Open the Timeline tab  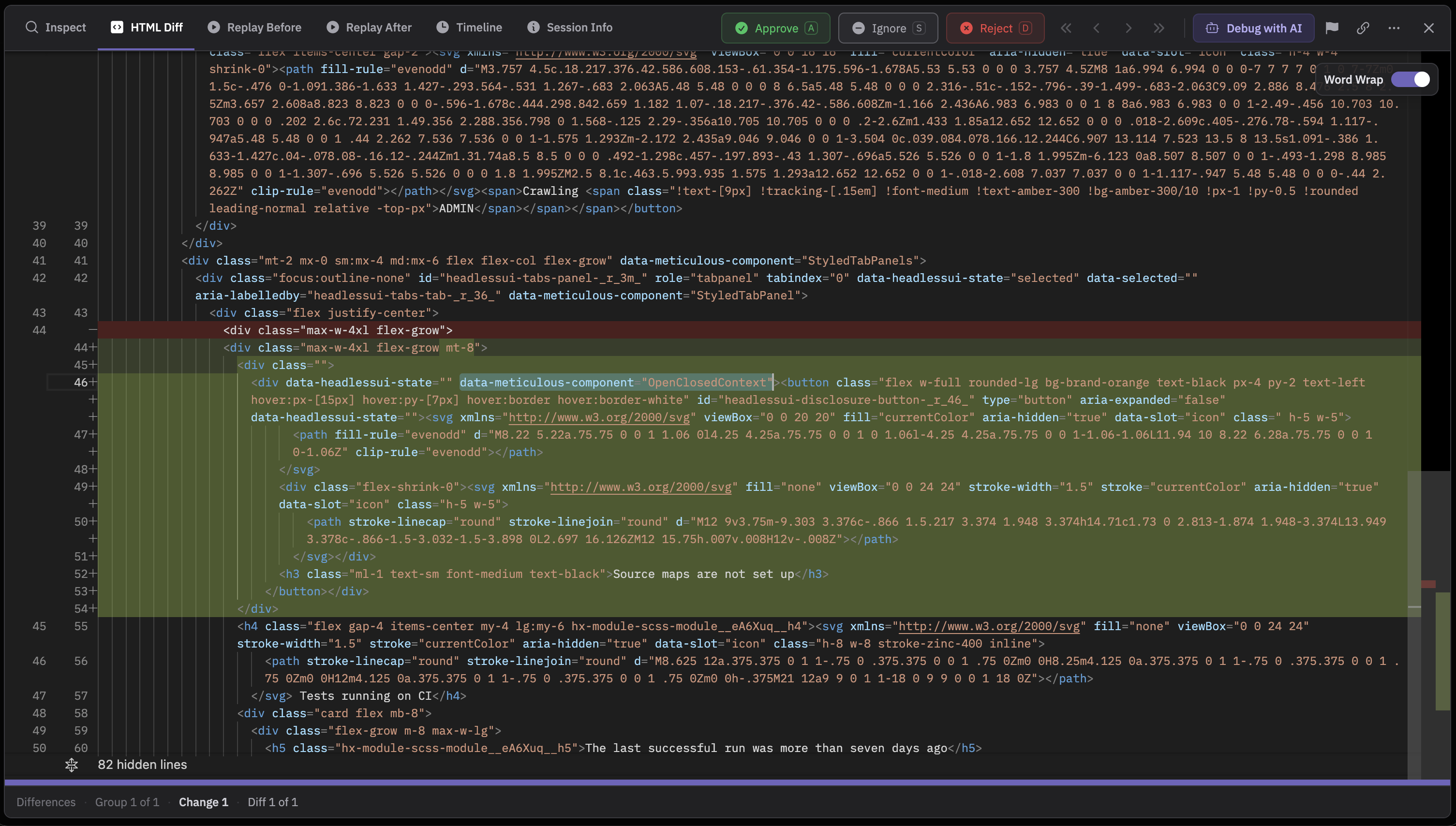469,27
